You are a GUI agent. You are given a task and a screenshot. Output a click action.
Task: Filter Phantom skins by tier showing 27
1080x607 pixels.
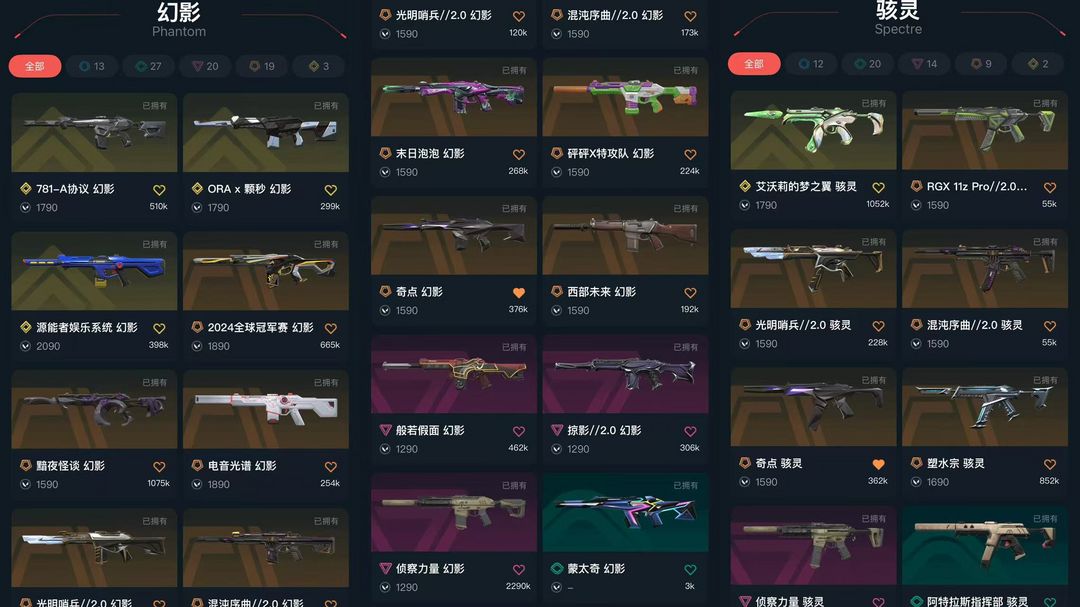149,66
